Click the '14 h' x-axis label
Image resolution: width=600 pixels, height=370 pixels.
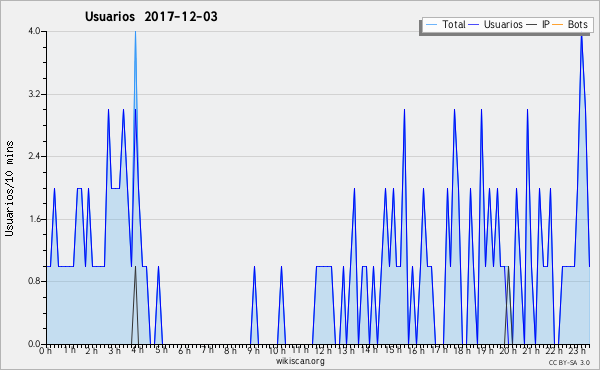pyautogui.click(x=369, y=350)
